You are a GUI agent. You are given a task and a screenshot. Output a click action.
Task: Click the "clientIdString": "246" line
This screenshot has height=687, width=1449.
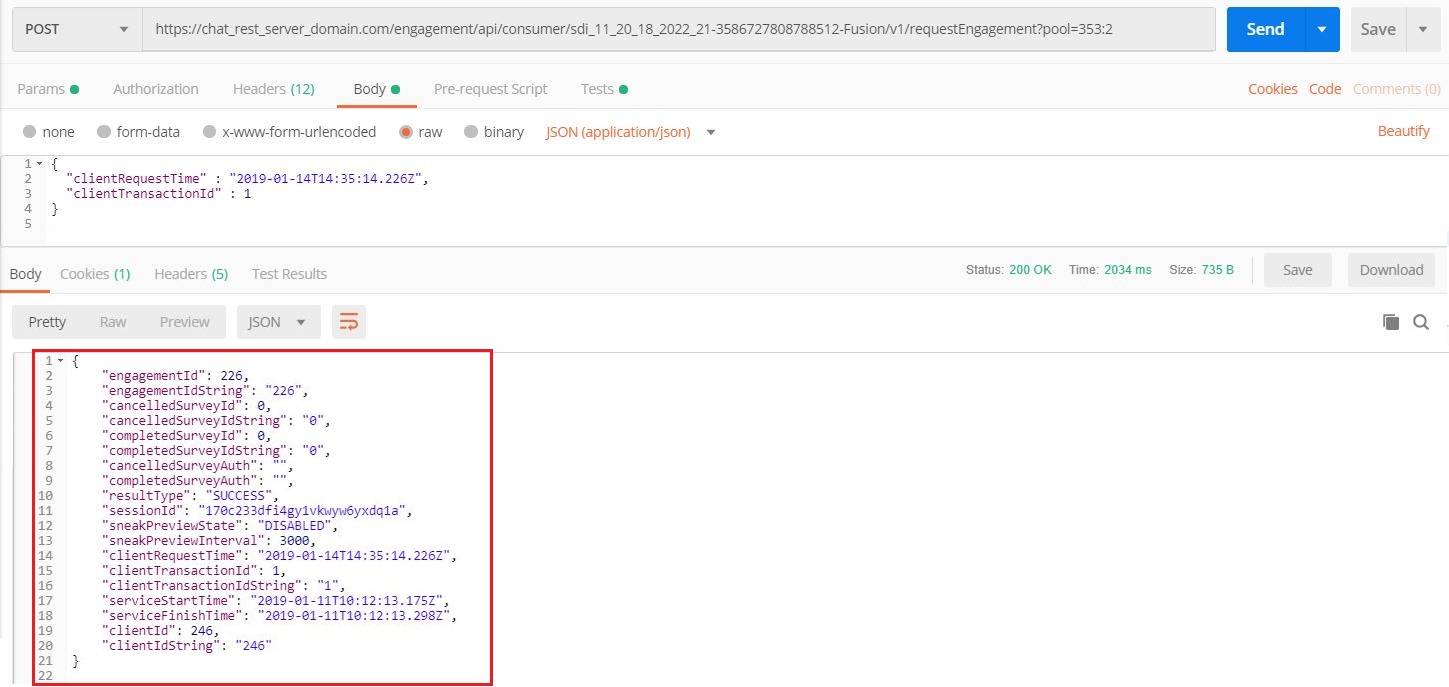pyautogui.click(x=187, y=645)
